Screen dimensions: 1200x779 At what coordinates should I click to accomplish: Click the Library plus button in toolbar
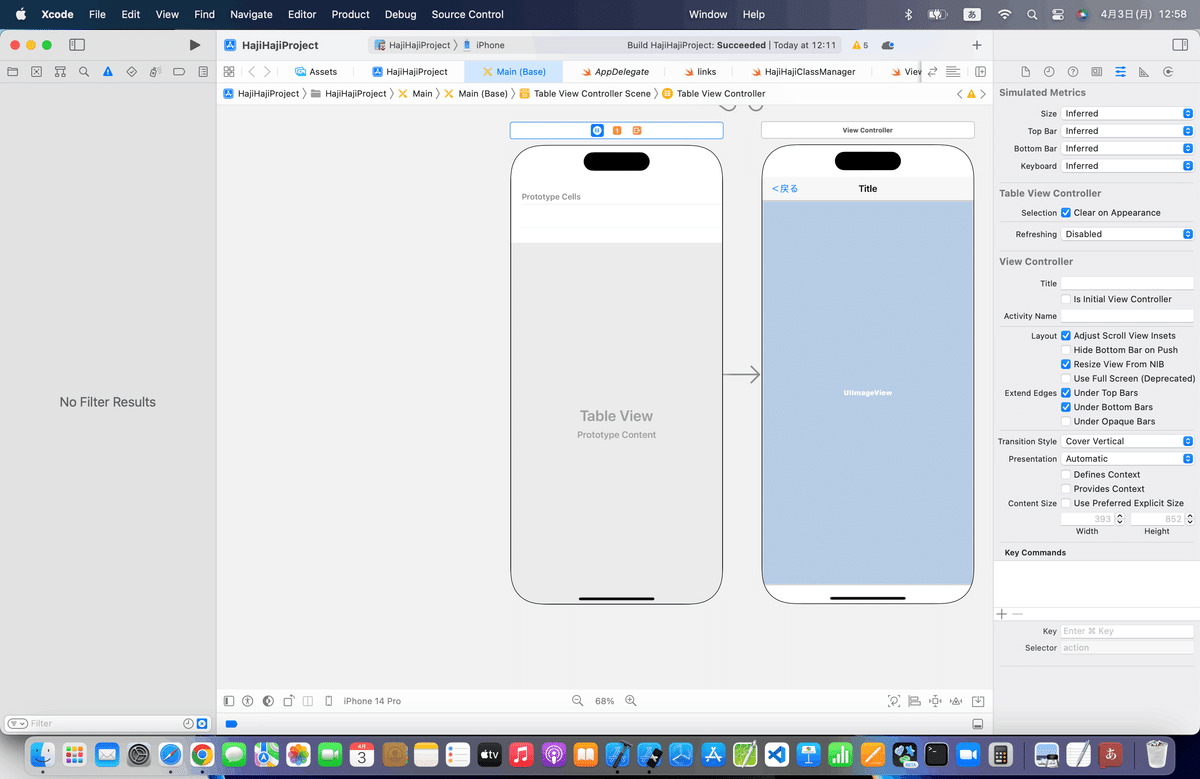point(977,45)
